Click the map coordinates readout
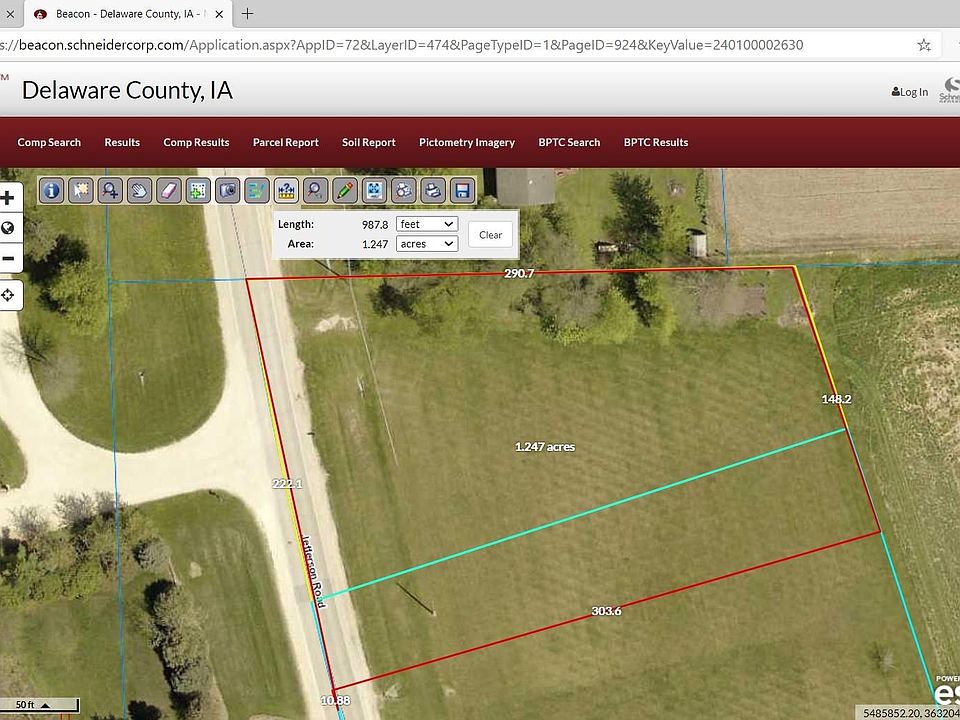The height and width of the screenshot is (720, 960). point(909,713)
